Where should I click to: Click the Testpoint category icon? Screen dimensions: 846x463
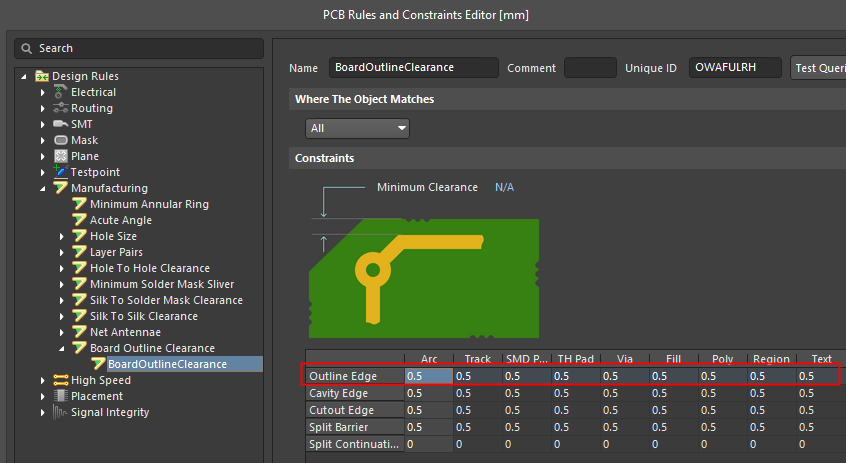(60, 172)
